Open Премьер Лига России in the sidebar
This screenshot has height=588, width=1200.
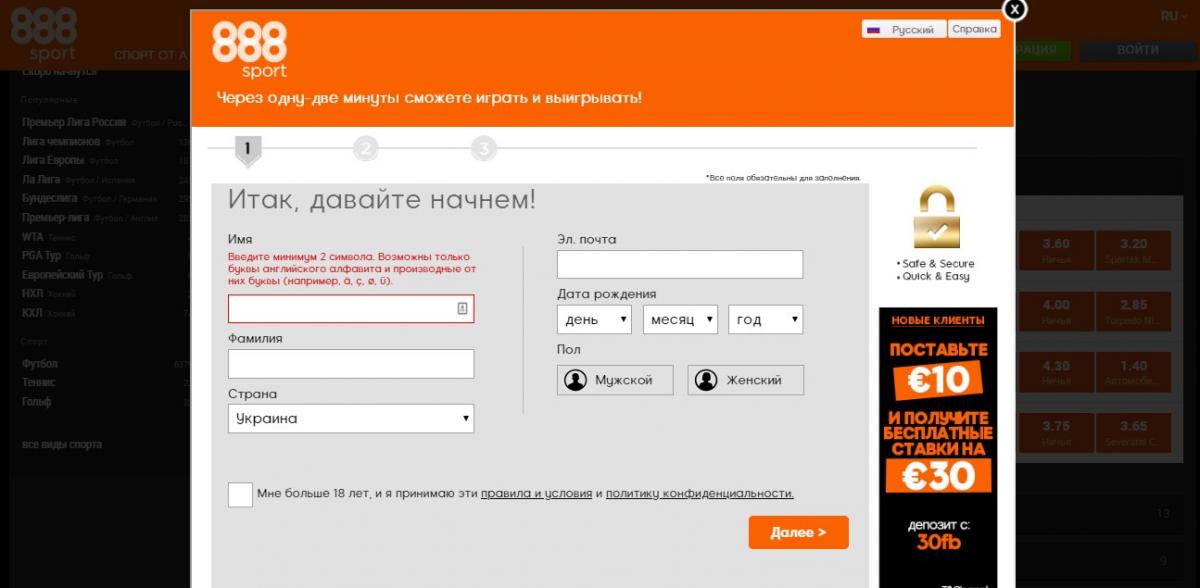[x=74, y=122]
